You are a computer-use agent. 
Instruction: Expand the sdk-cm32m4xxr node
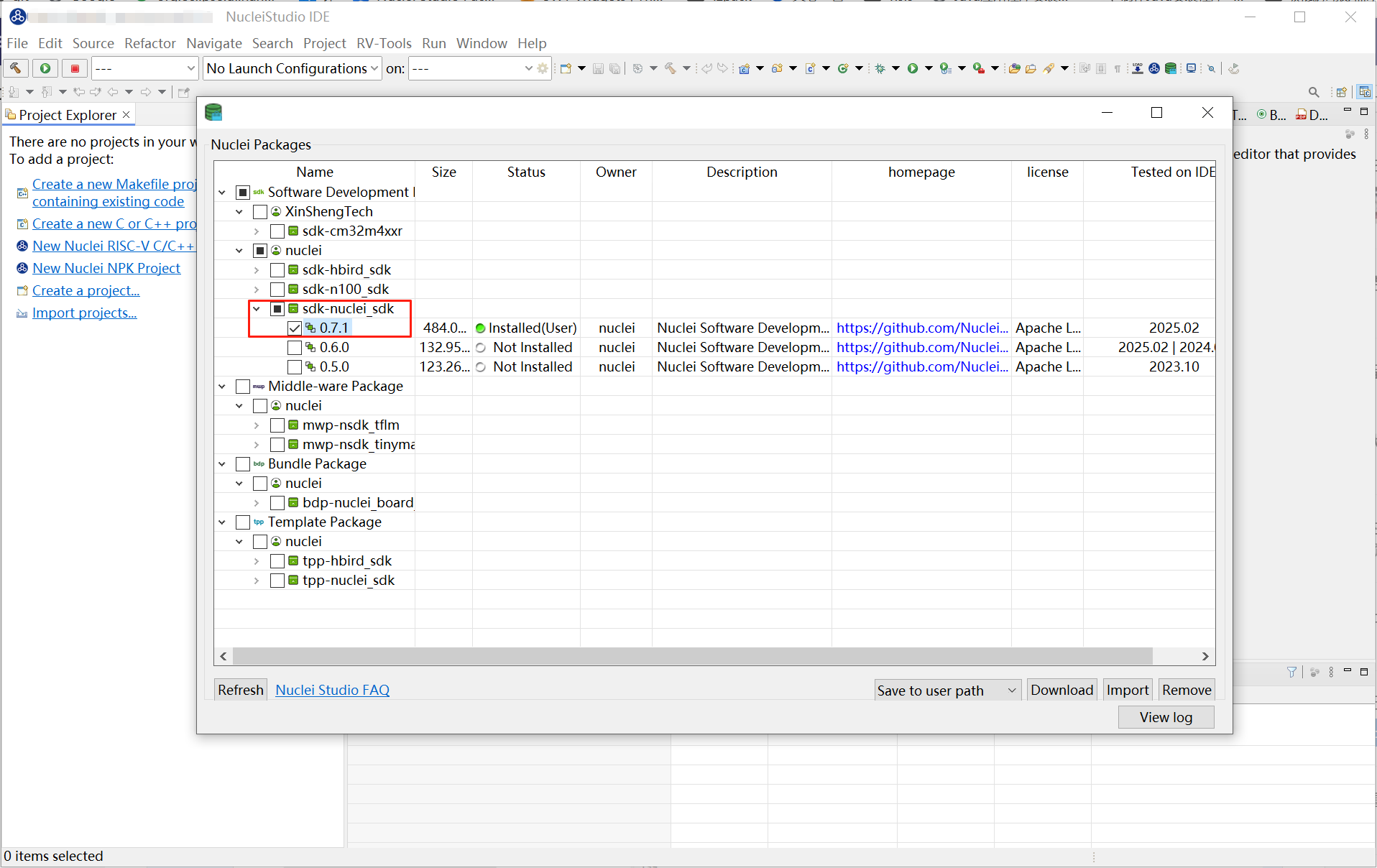pos(257,231)
